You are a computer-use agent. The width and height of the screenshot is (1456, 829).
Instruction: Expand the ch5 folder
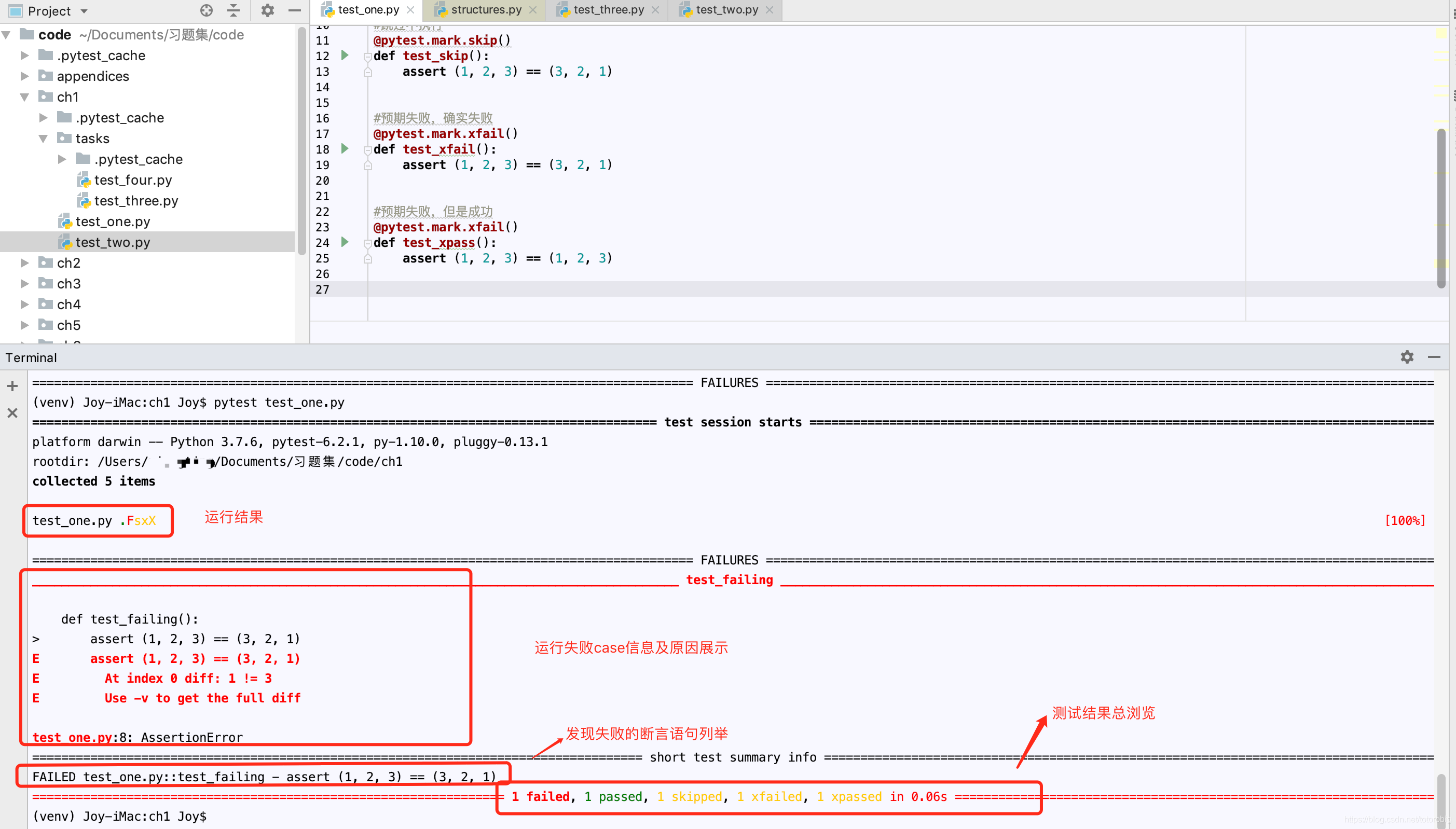pos(24,325)
